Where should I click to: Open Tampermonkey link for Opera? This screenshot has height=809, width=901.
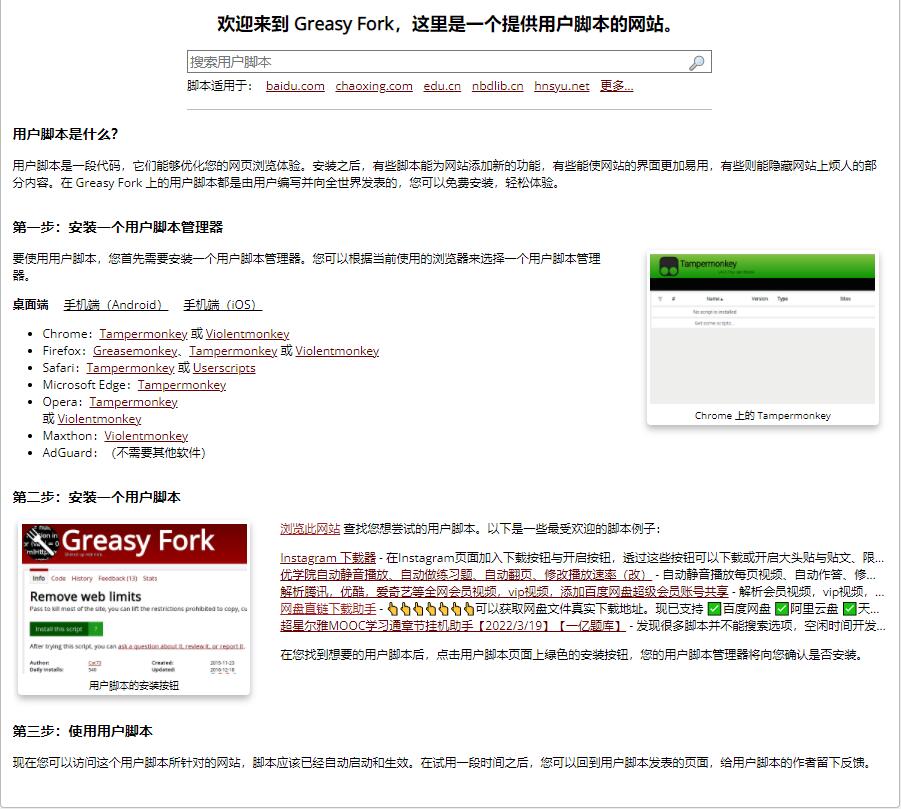coord(133,402)
